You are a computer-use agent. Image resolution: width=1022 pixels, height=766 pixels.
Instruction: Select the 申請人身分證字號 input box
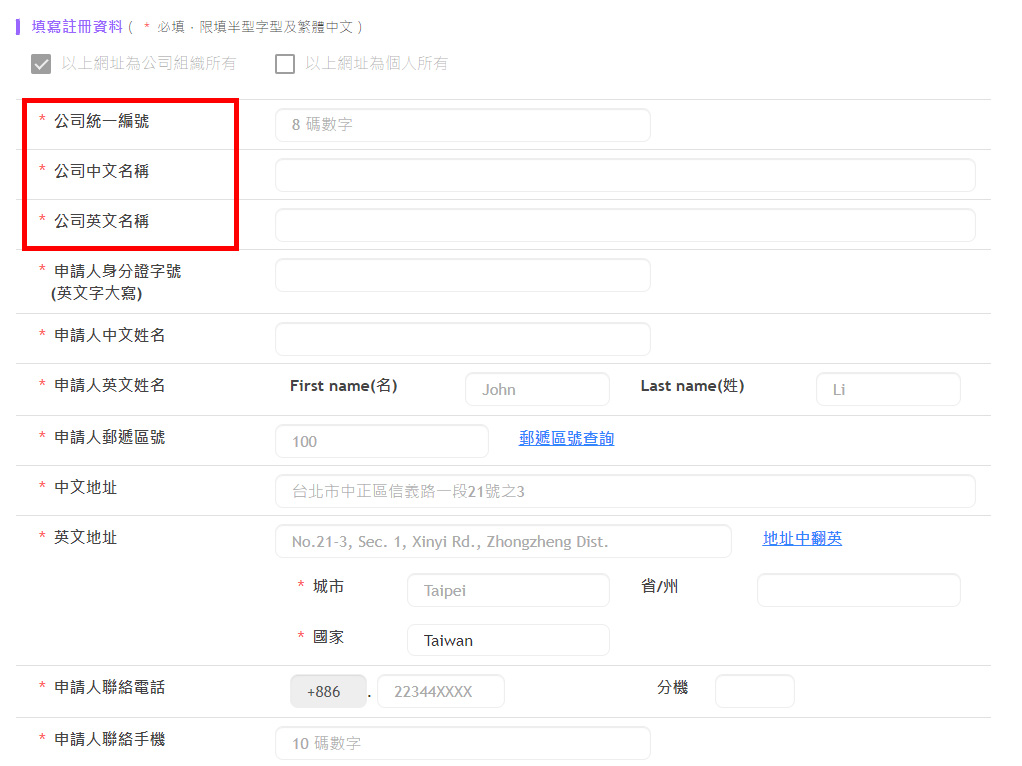[462, 275]
